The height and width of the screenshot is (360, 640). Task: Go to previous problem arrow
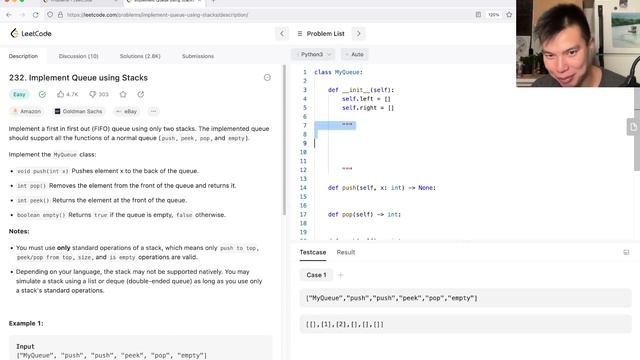point(282,33)
